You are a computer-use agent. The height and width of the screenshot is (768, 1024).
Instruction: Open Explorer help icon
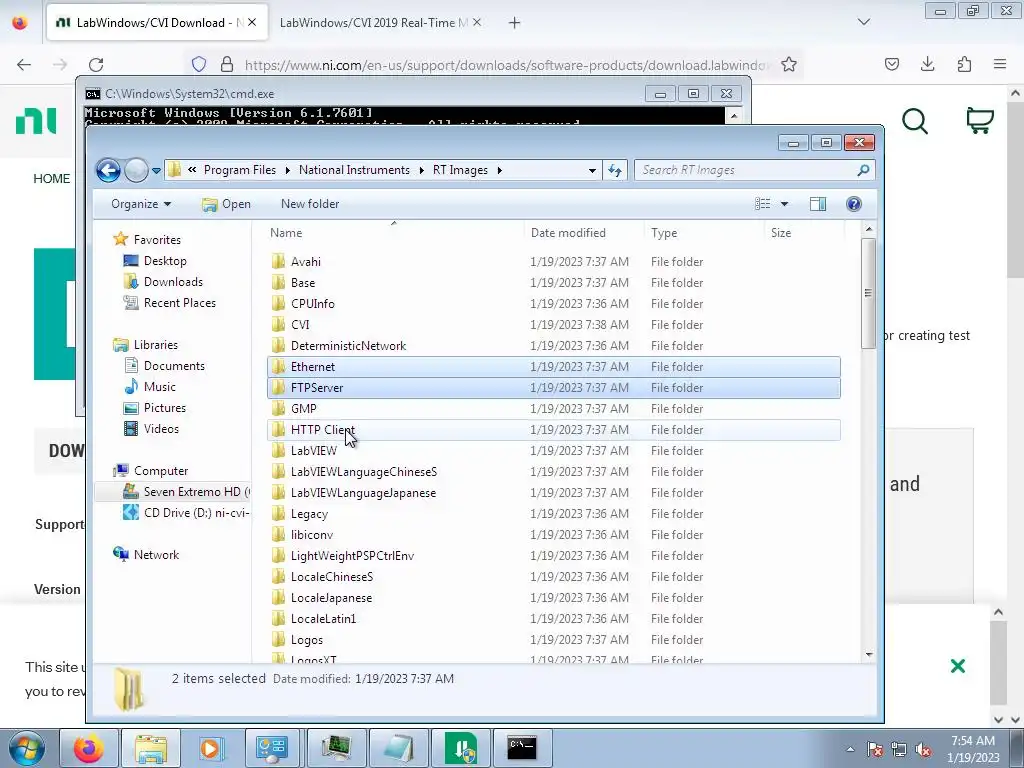(x=854, y=204)
